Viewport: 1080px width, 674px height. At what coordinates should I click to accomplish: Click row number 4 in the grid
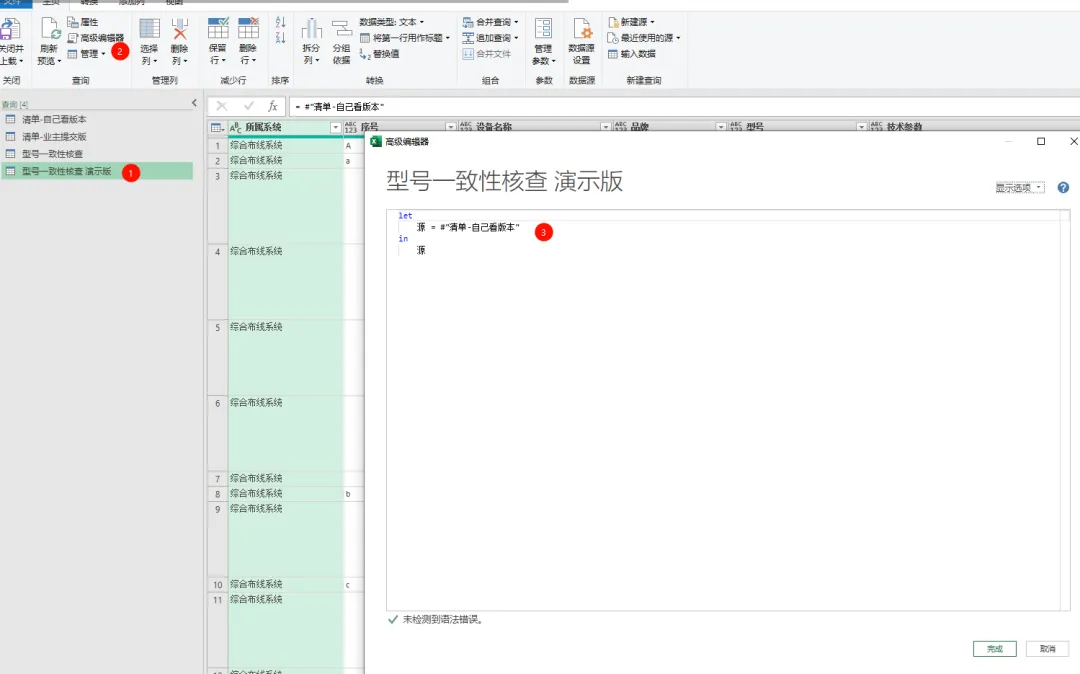click(x=218, y=251)
